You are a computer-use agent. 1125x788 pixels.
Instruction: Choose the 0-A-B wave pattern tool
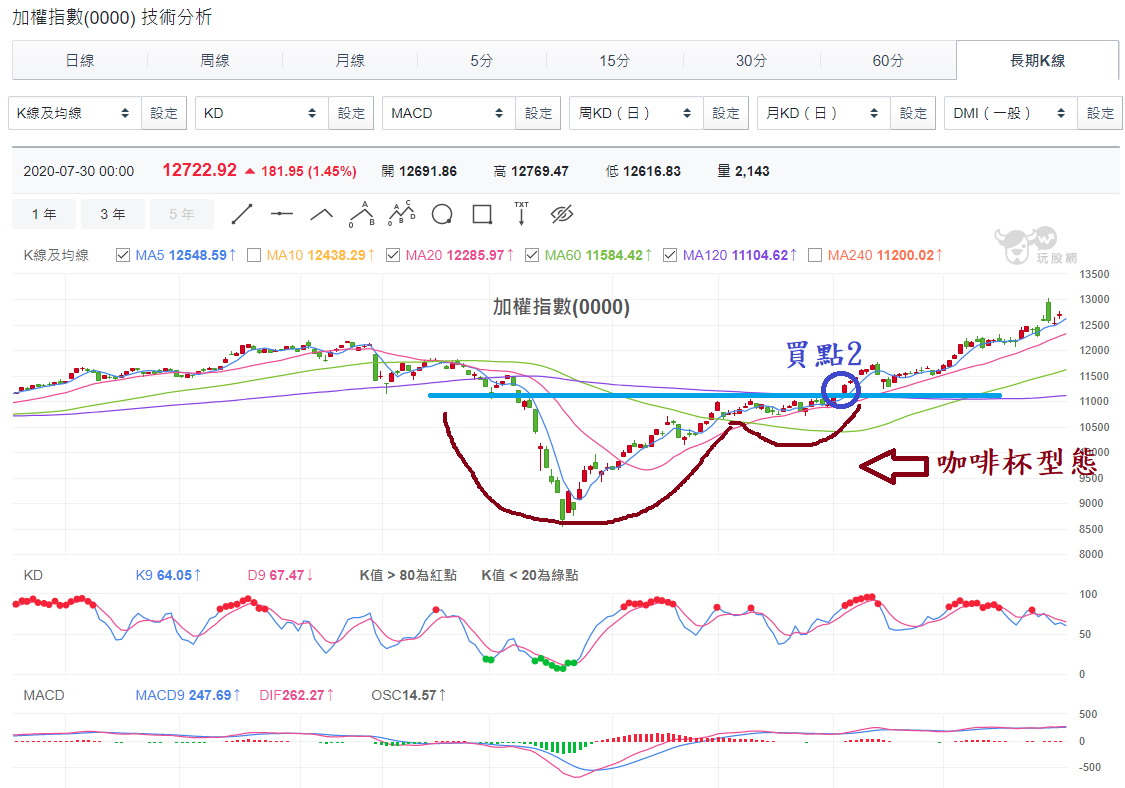(361, 214)
